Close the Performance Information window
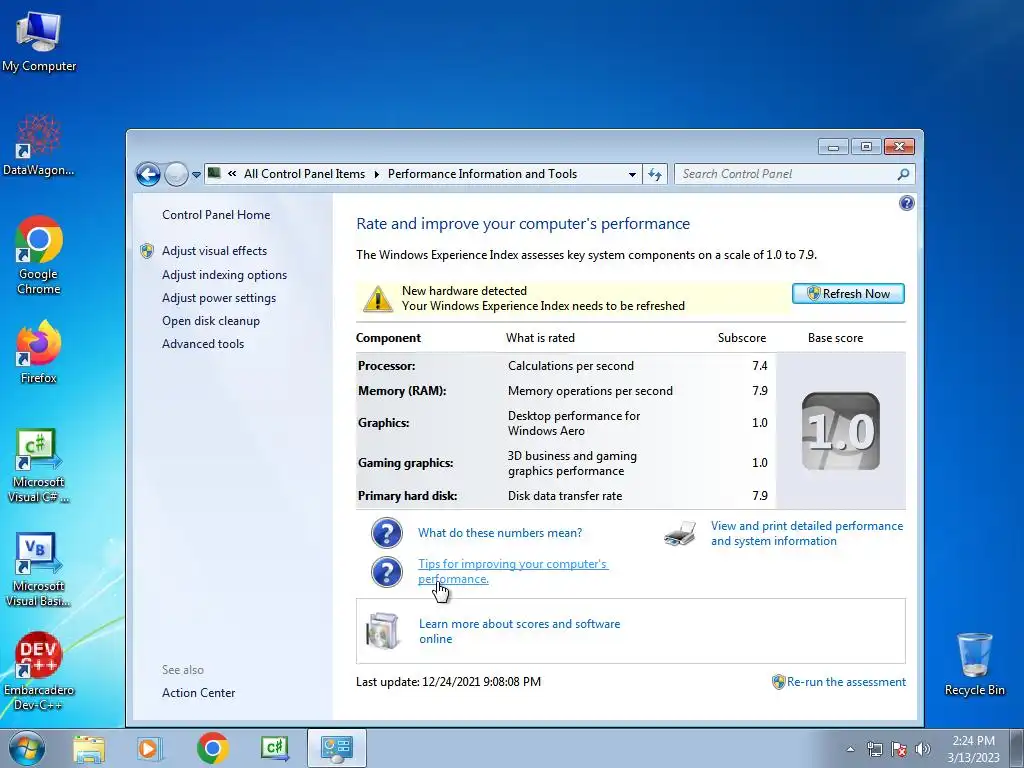The height and width of the screenshot is (768, 1024). coord(899,147)
